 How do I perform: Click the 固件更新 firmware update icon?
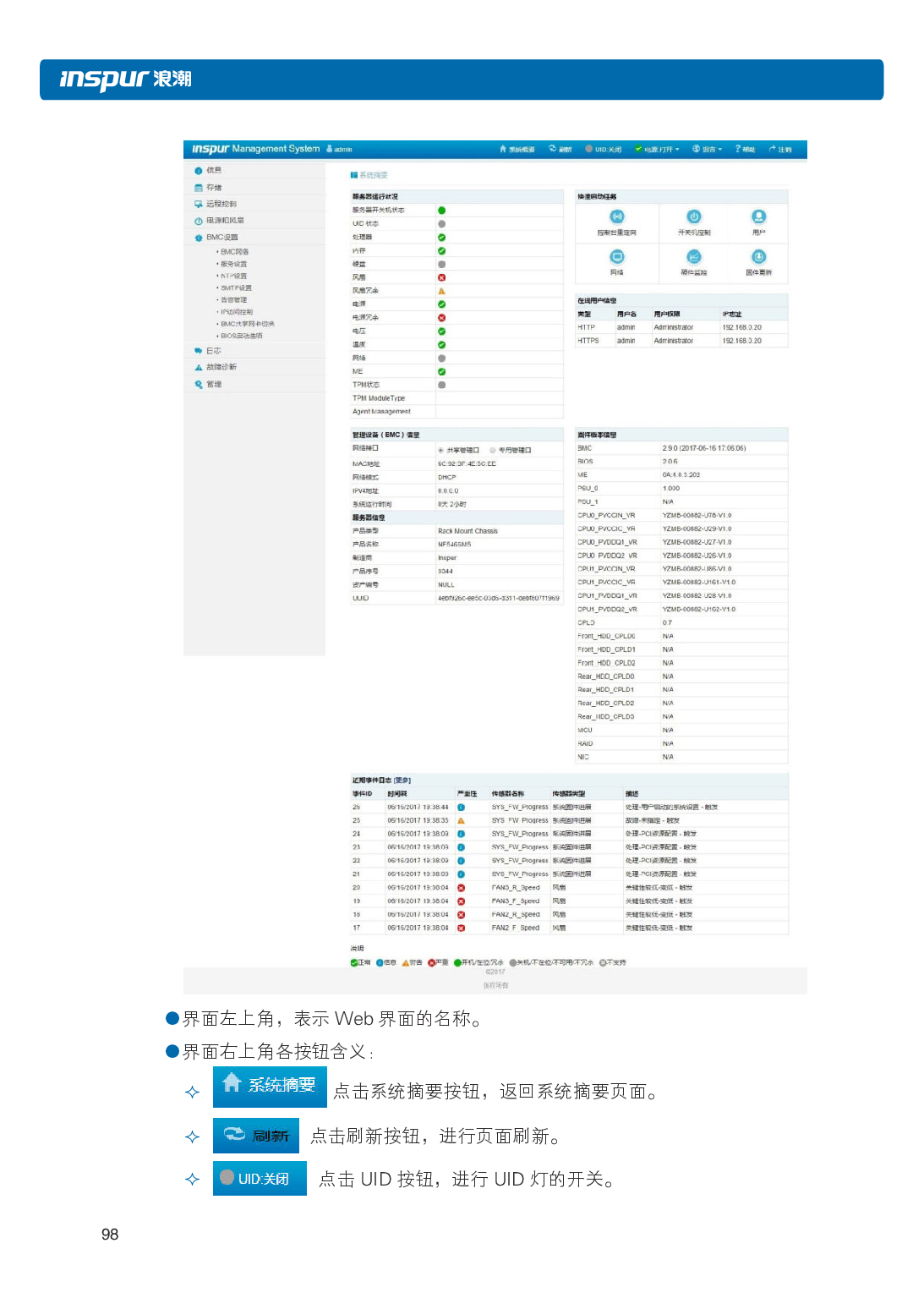[758, 257]
